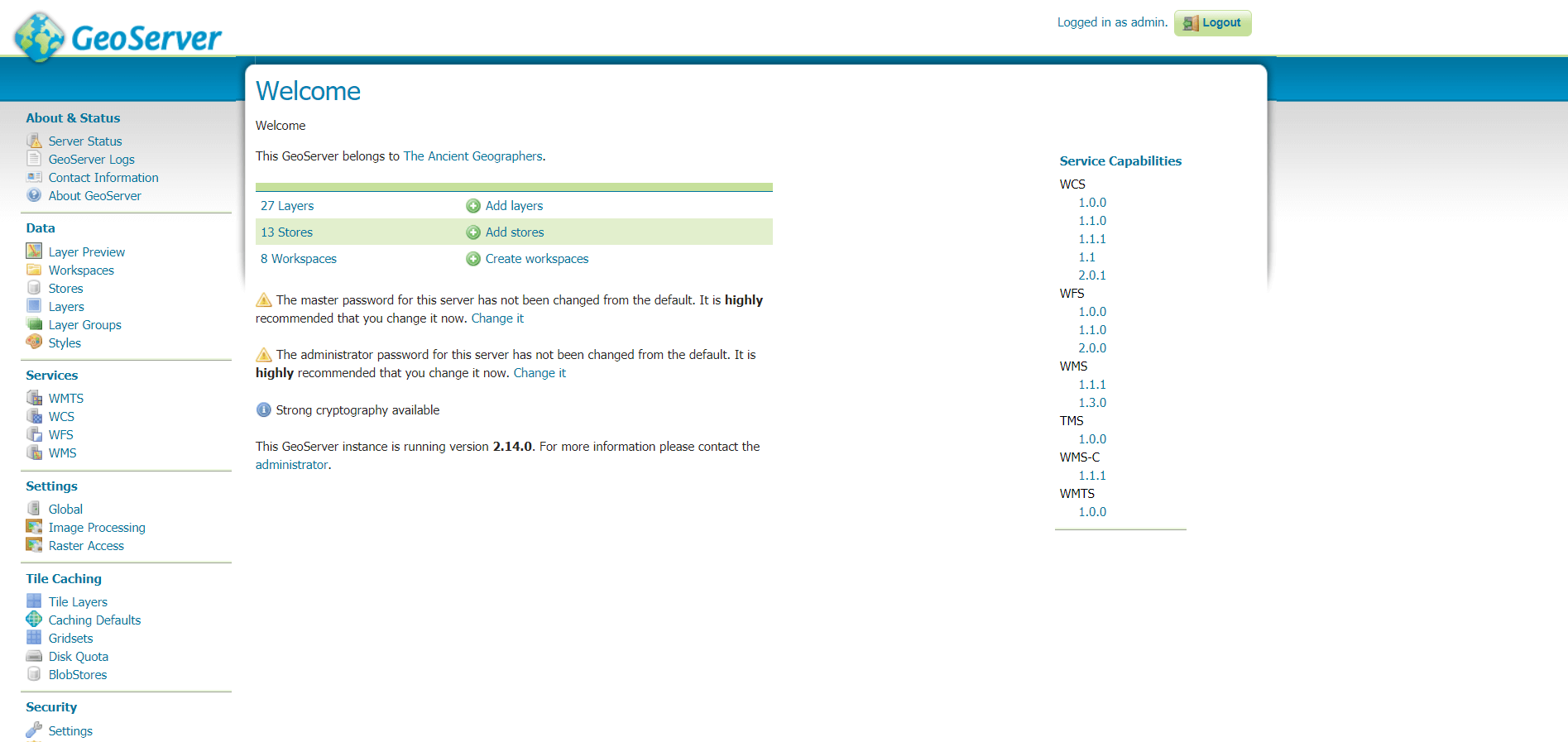Click the Security Settings wrench icon

click(x=34, y=730)
